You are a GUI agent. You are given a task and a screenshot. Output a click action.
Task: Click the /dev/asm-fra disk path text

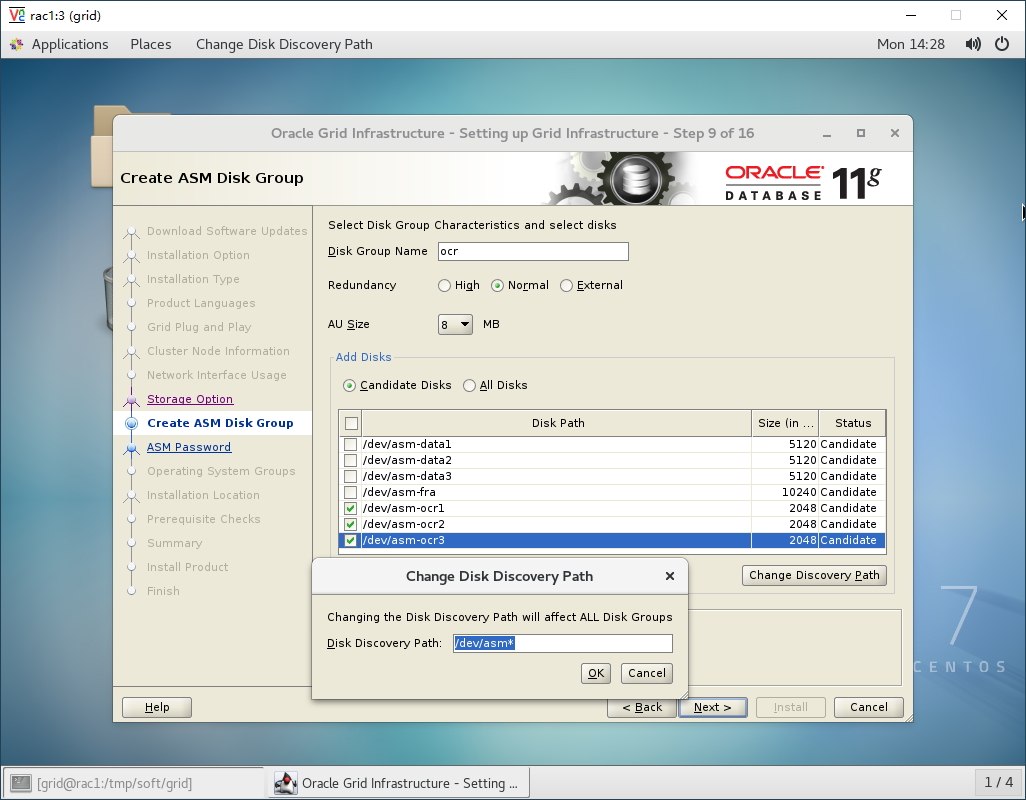click(x=399, y=492)
